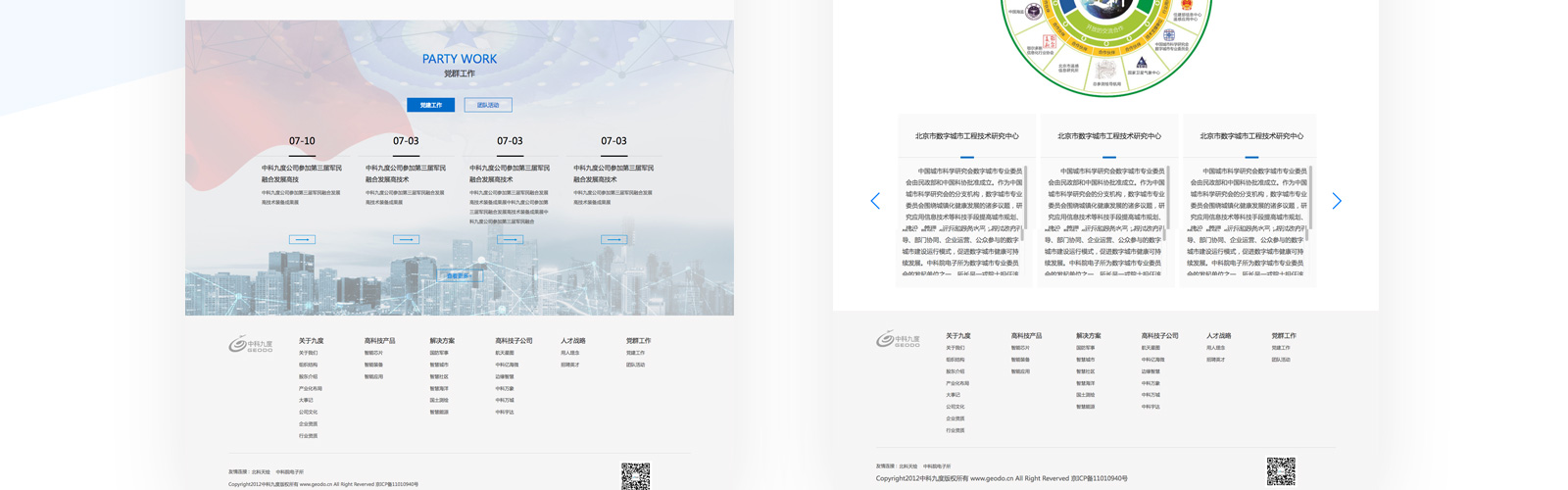Open 高科技产品 heading in left footer

[379, 341]
